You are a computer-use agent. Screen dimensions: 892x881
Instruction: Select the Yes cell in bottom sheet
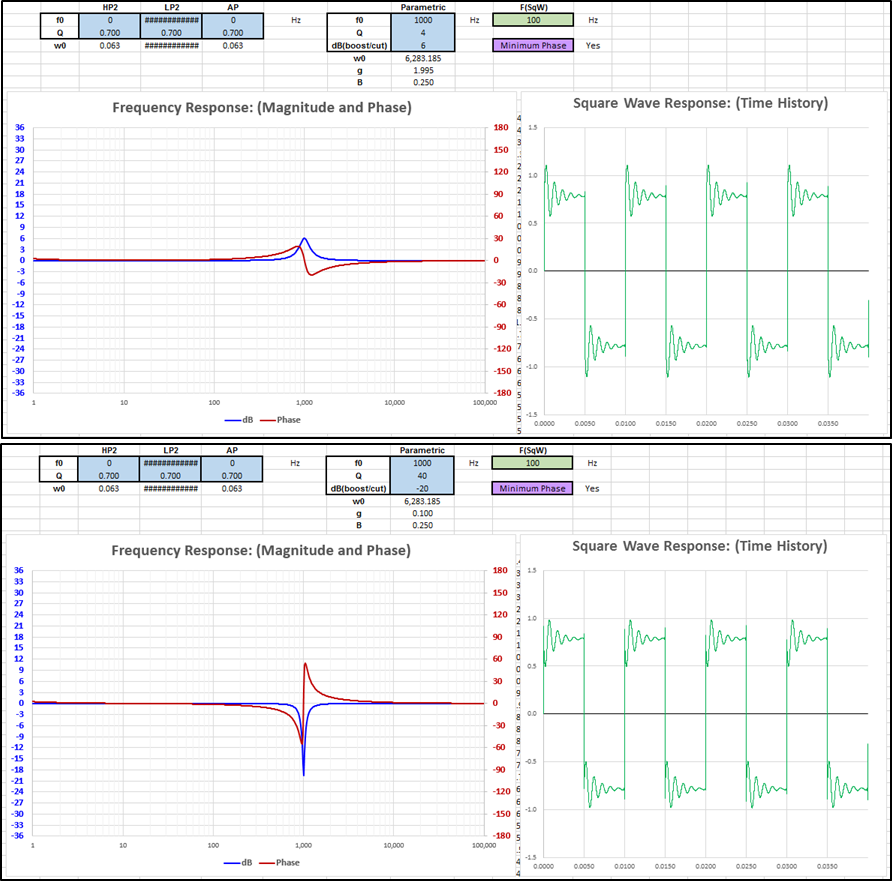pyautogui.click(x=592, y=489)
